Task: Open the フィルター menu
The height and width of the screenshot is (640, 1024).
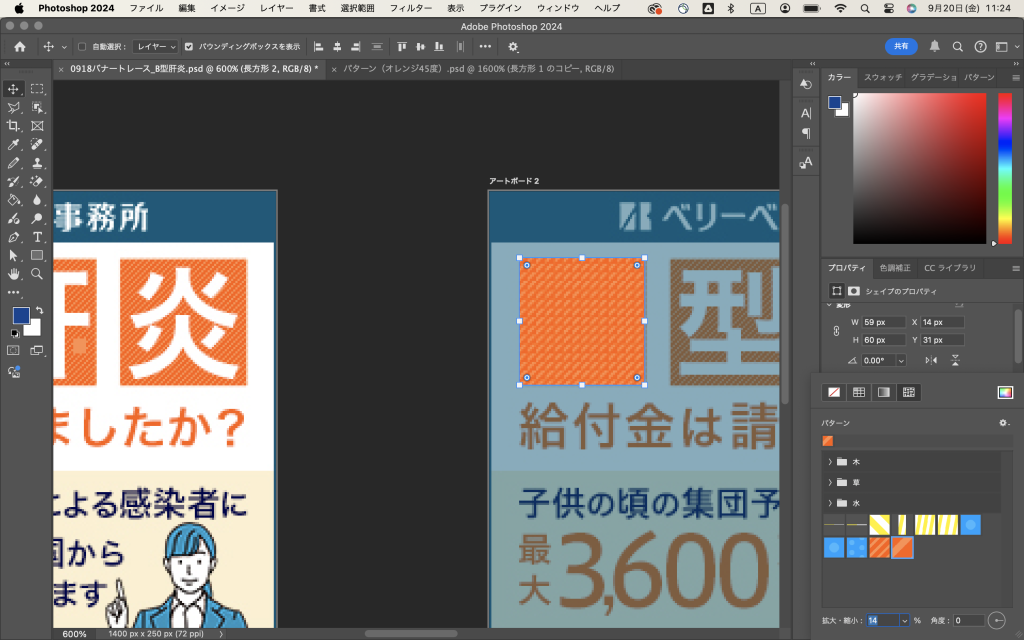Action: (410, 8)
